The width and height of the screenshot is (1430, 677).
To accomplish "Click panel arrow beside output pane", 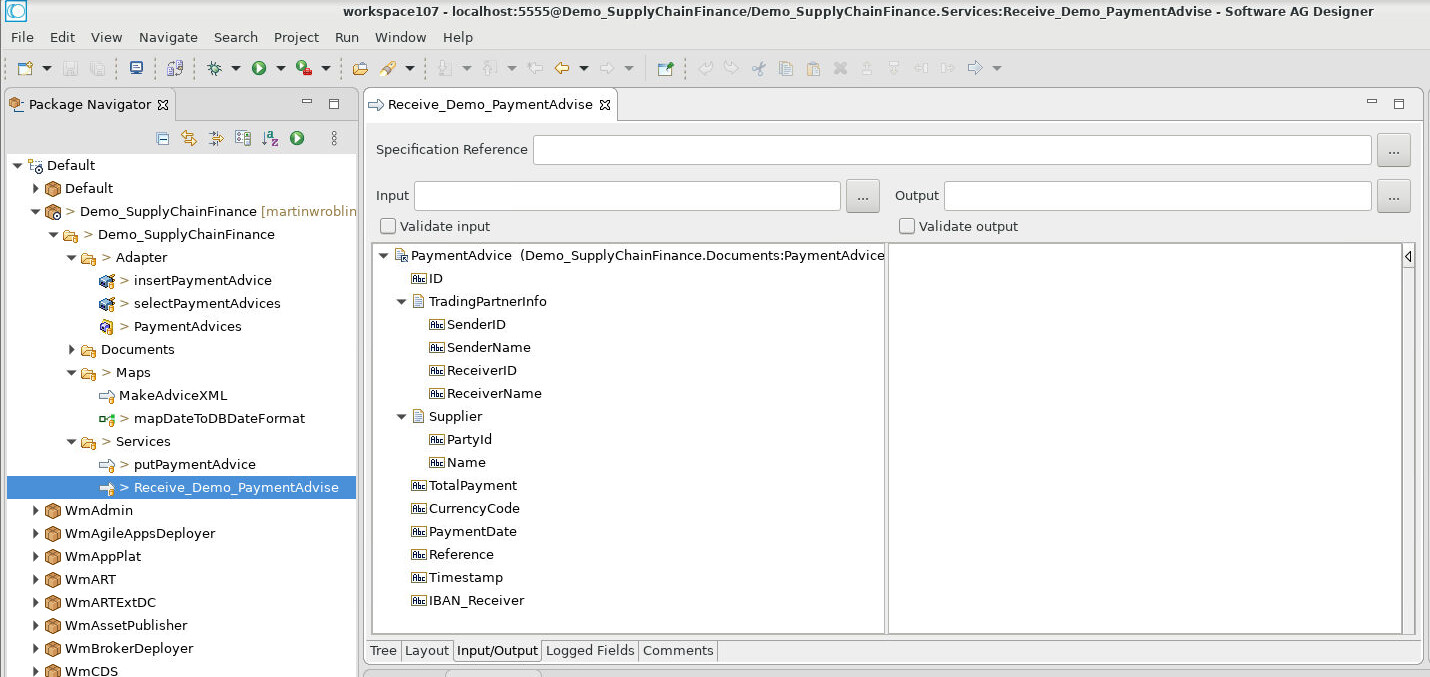I will click(x=1408, y=257).
